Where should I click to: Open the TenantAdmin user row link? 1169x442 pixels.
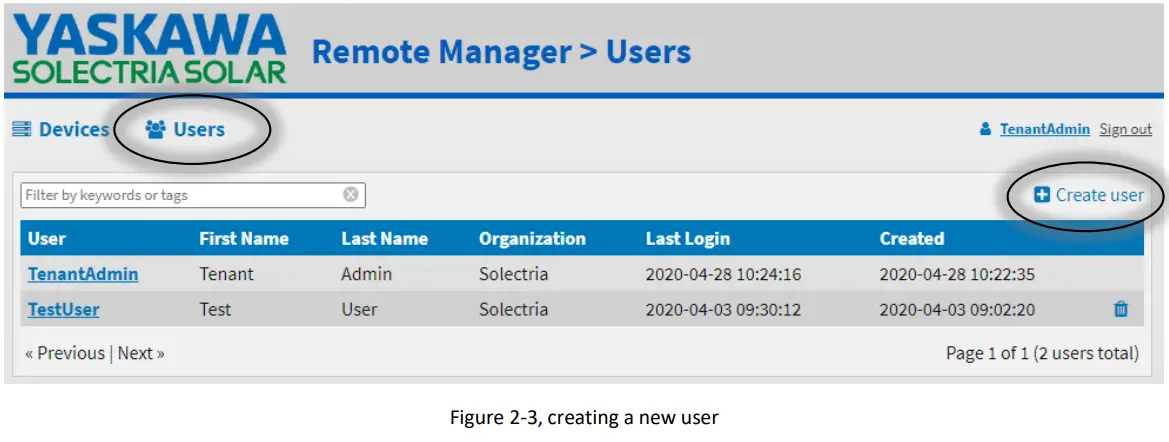coord(83,274)
